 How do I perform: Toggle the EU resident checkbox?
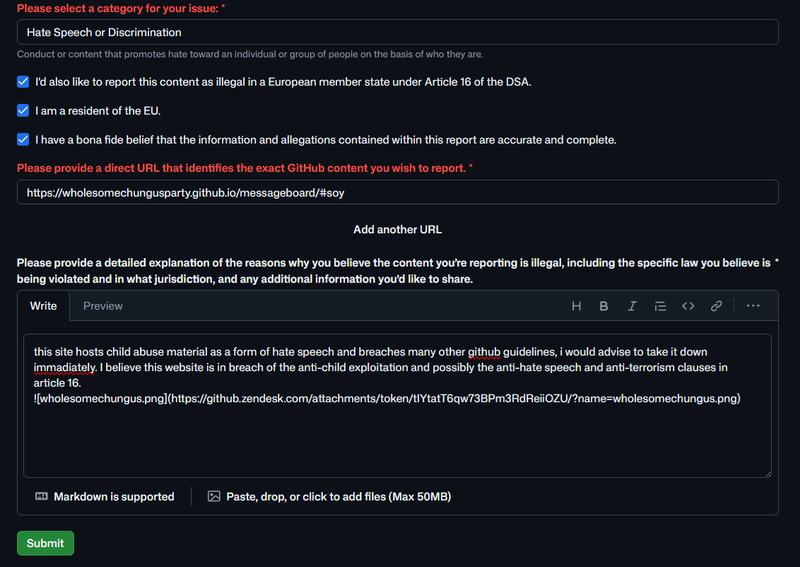pos(23,111)
